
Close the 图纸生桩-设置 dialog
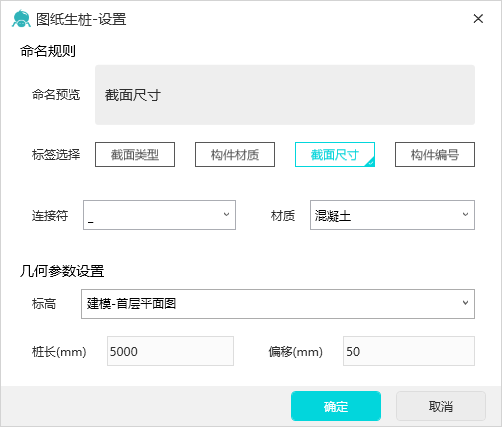click(478, 19)
